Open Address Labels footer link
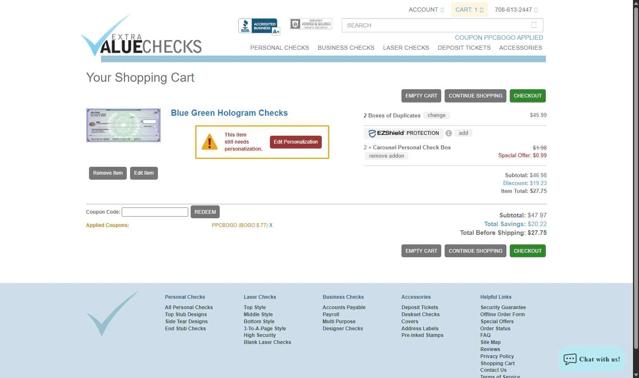 pos(420,328)
